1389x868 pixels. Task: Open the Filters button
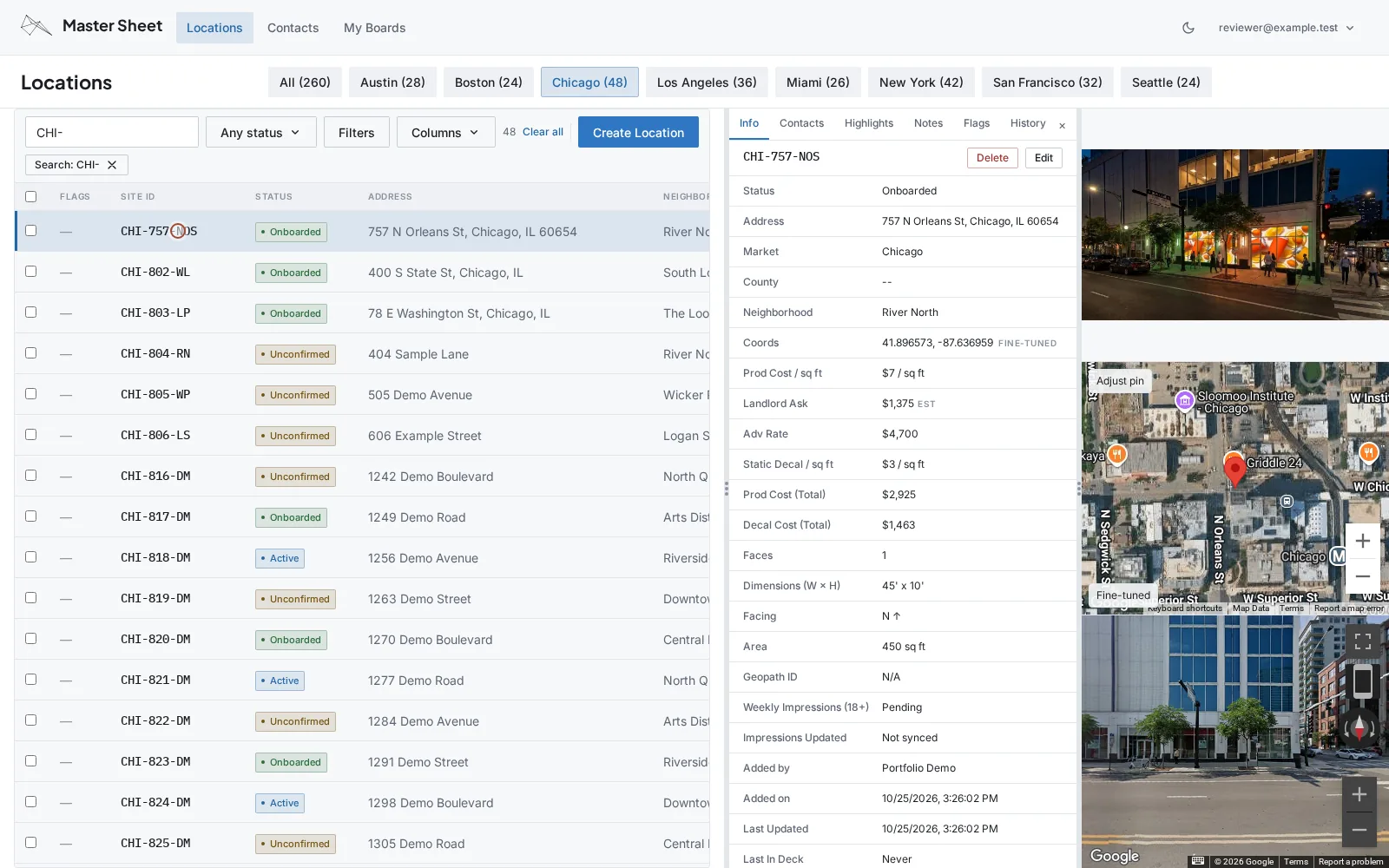click(x=357, y=132)
